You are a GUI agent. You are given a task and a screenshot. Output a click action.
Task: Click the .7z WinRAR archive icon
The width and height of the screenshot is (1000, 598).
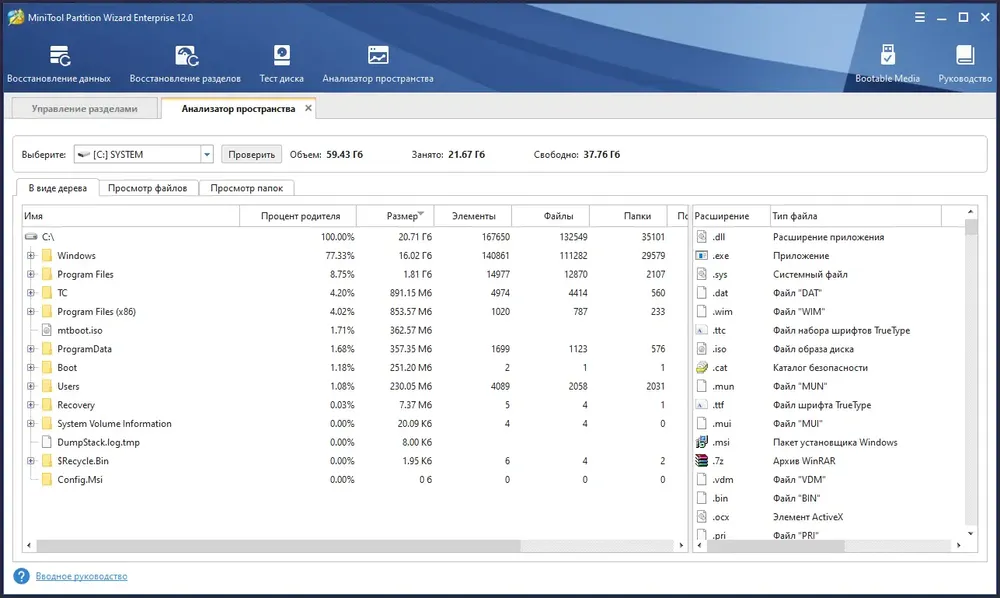pos(702,460)
